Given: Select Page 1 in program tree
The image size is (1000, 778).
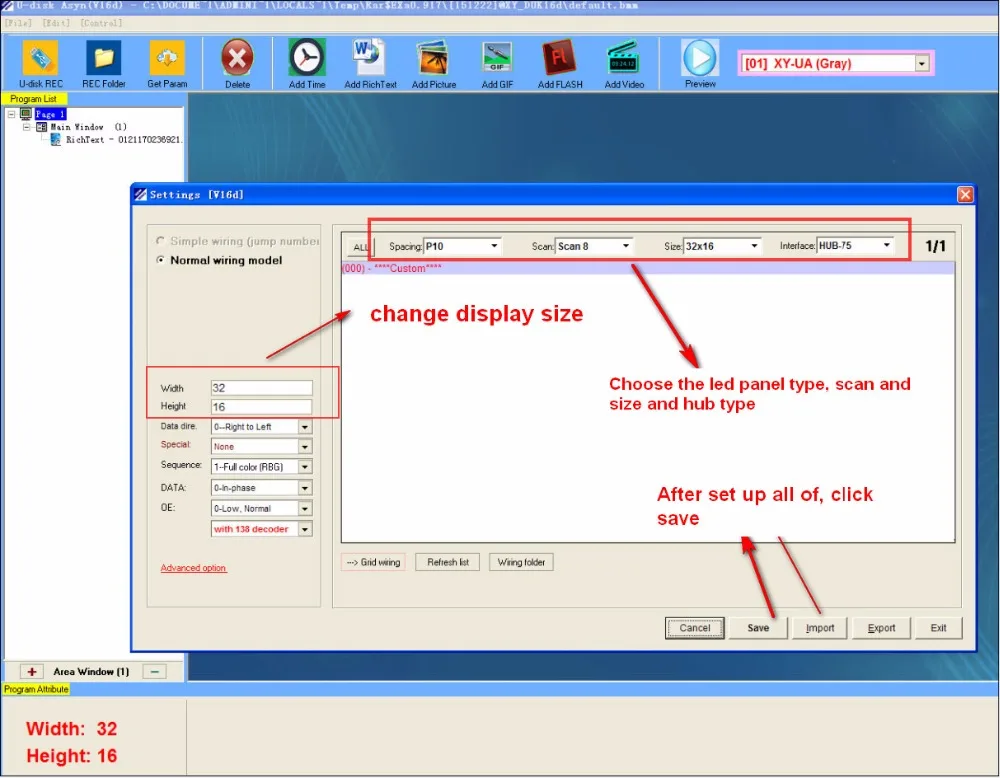Looking at the screenshot, I should 50,114.
